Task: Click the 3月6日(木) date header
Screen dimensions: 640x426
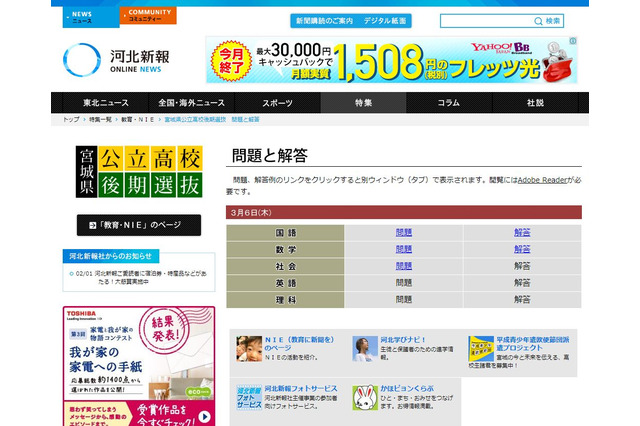Action: (x=404, y=213)
